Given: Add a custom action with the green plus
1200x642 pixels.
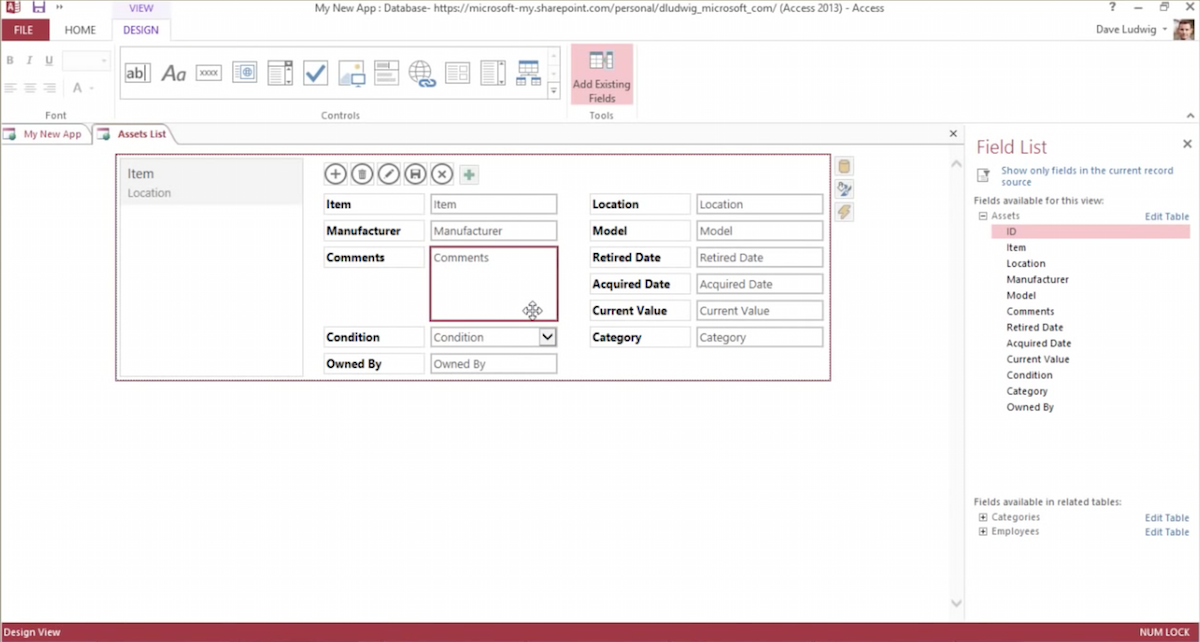Looking at the screenshot, I should coord(468,174).
